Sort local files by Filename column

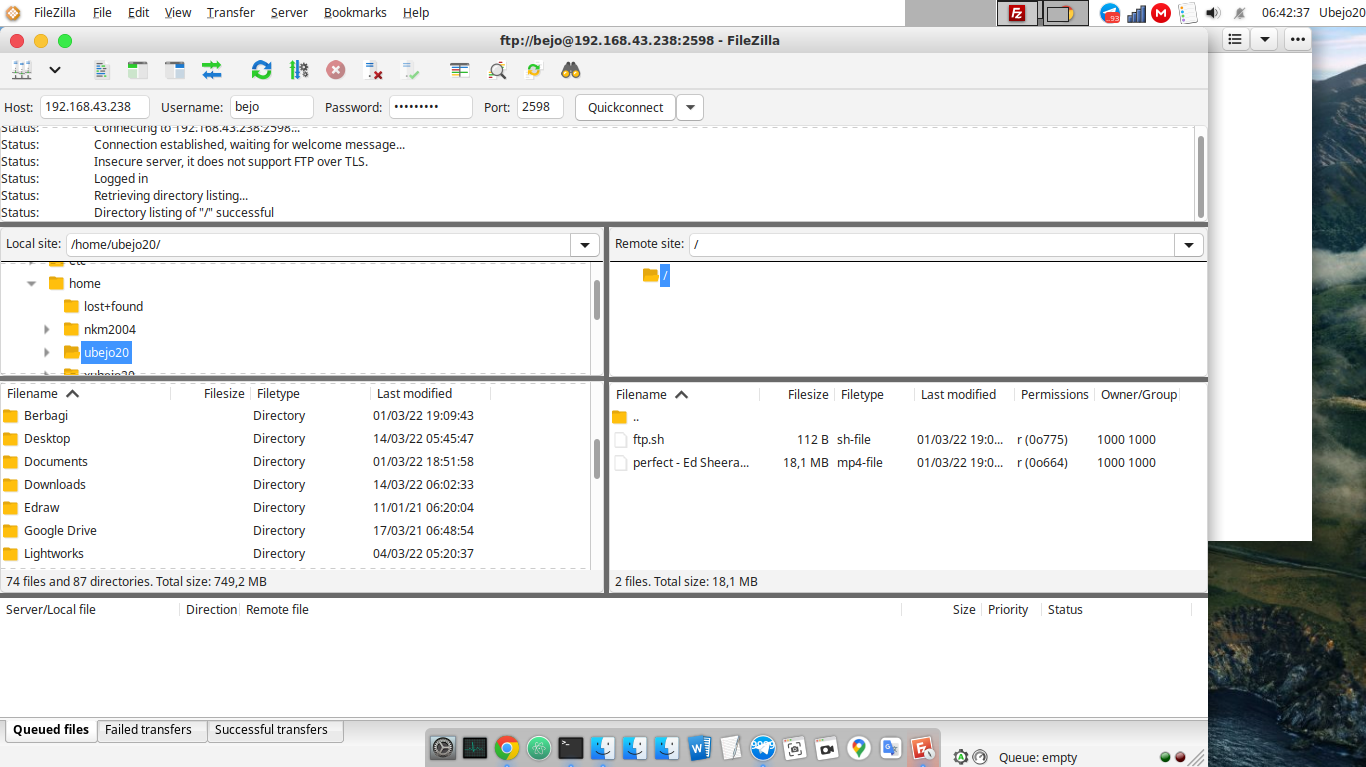coord(86,394)
